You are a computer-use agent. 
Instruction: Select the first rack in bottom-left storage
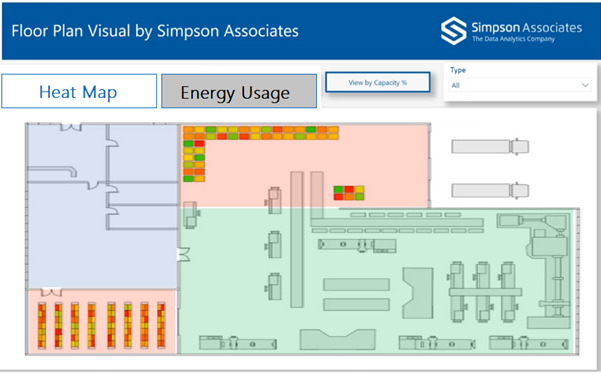click(41, 326)
